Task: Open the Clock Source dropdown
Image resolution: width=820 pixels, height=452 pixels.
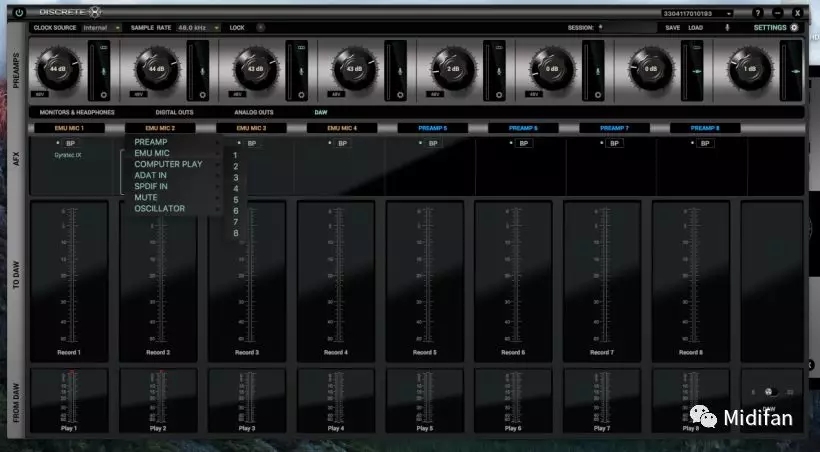Action: point(101,28)
